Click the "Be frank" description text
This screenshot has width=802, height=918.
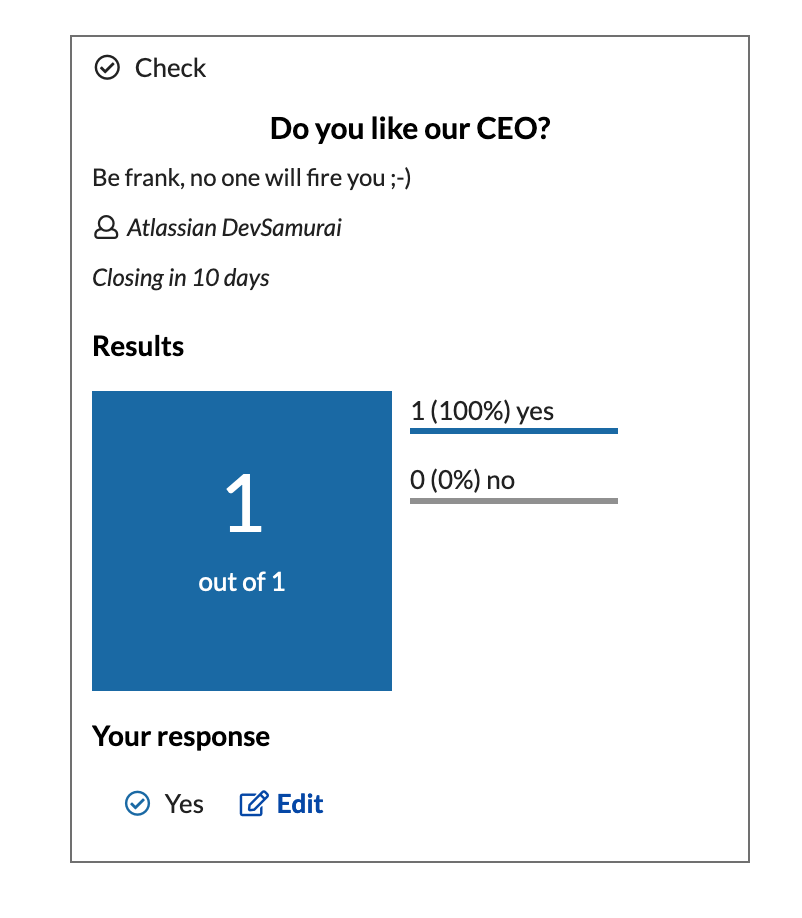click(x=252, y=178)
